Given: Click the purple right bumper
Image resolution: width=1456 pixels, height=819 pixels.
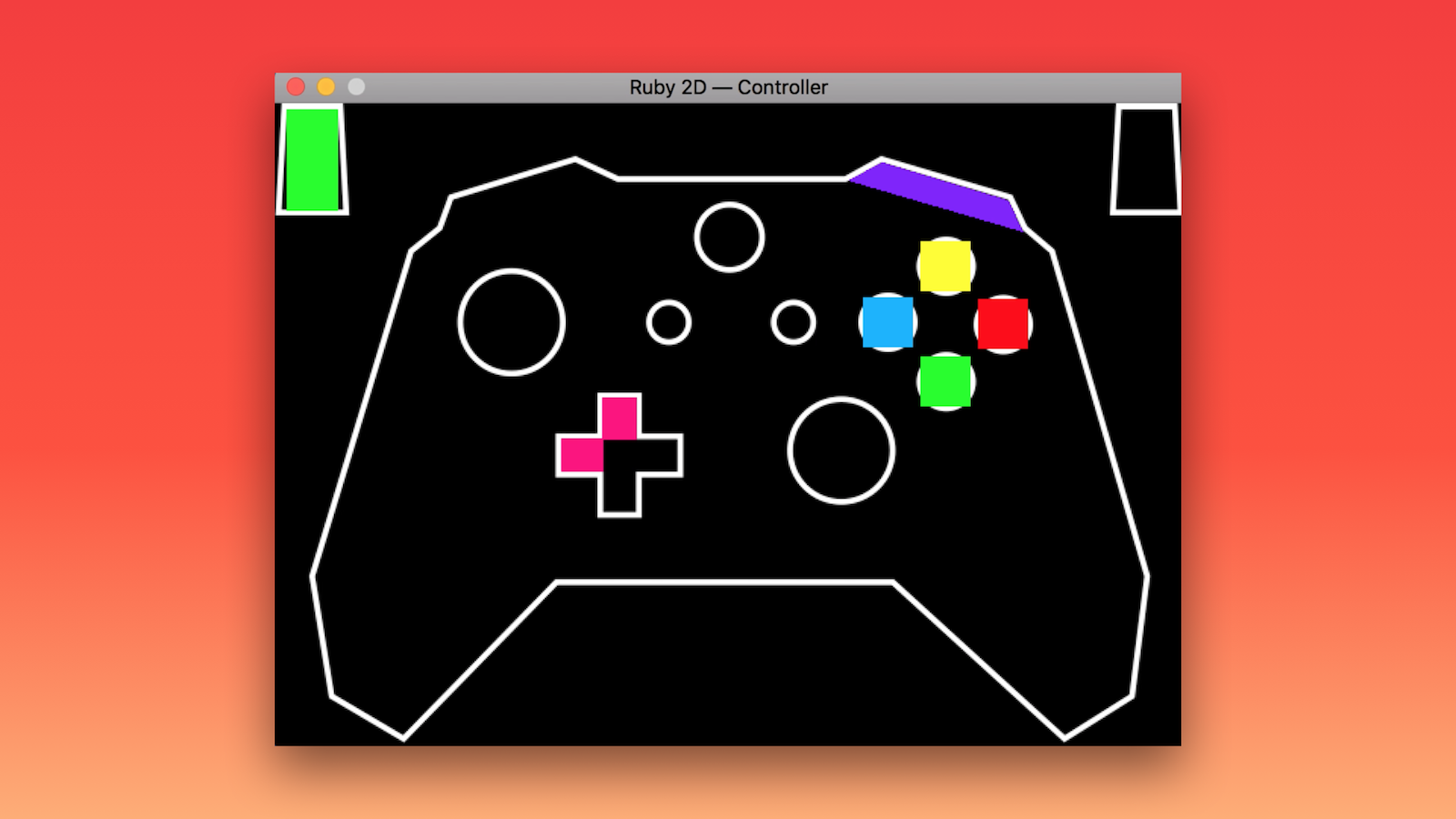Looking at the screenshot, I should (x=937, y=195).
